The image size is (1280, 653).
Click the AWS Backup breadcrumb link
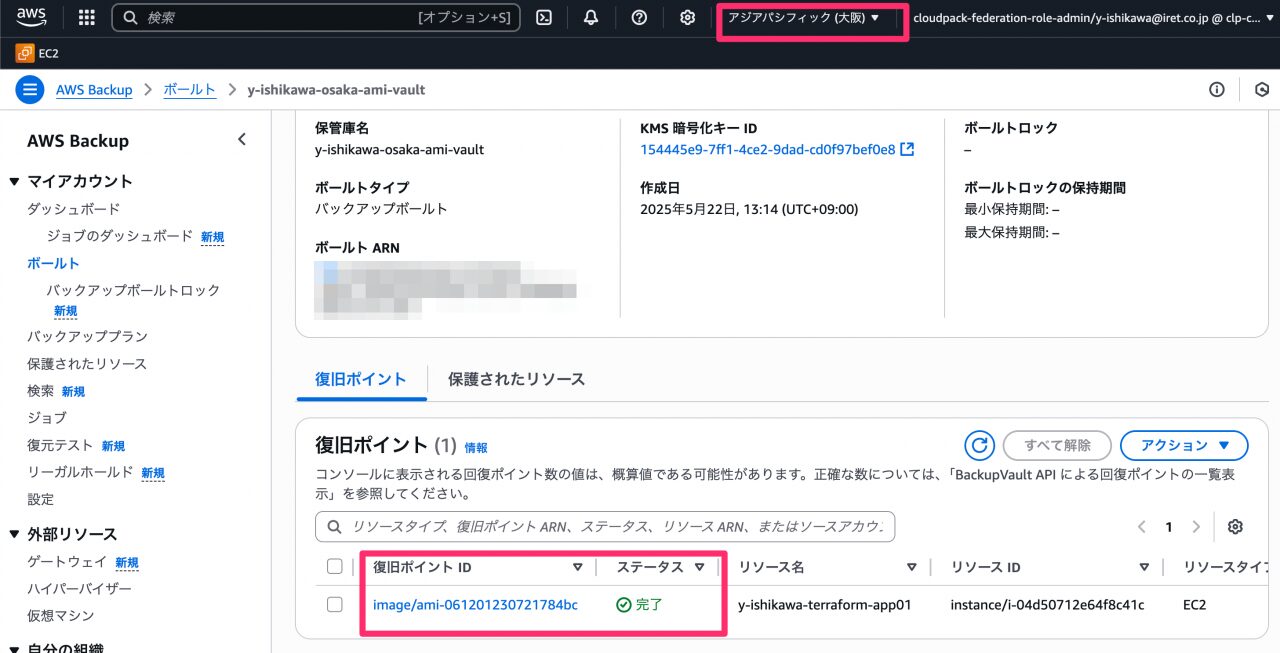click(94, 90)
